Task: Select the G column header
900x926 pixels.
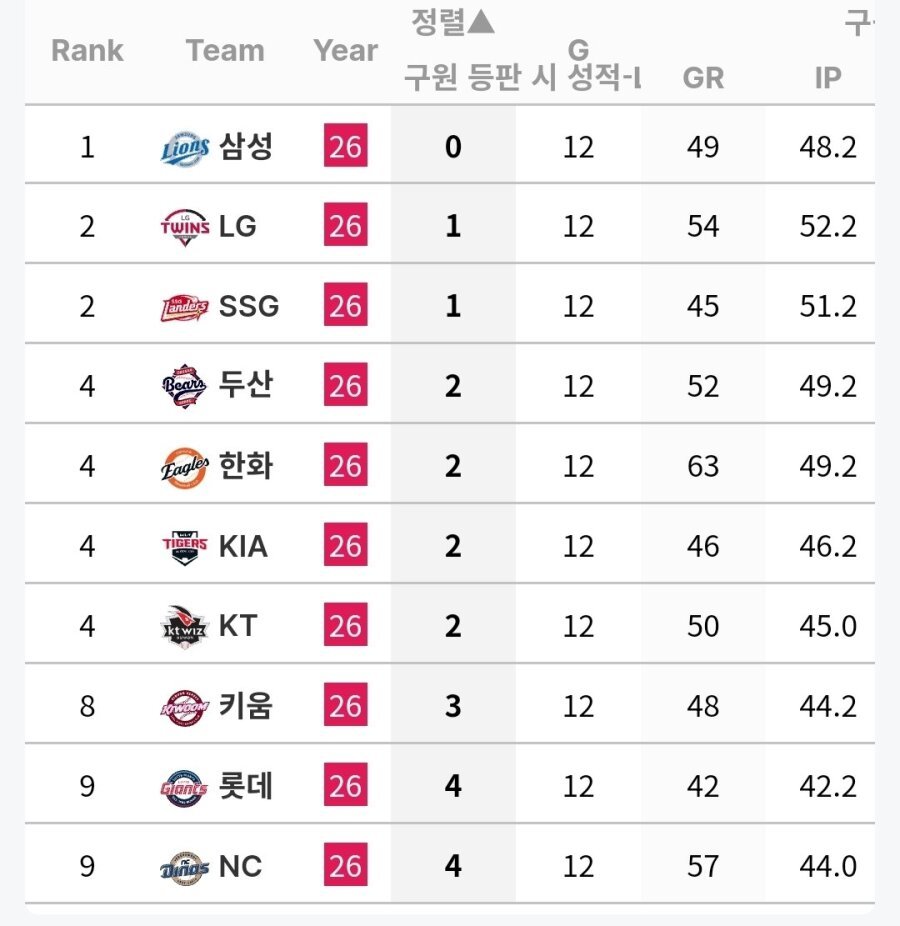Action: (x=578, y=50)
